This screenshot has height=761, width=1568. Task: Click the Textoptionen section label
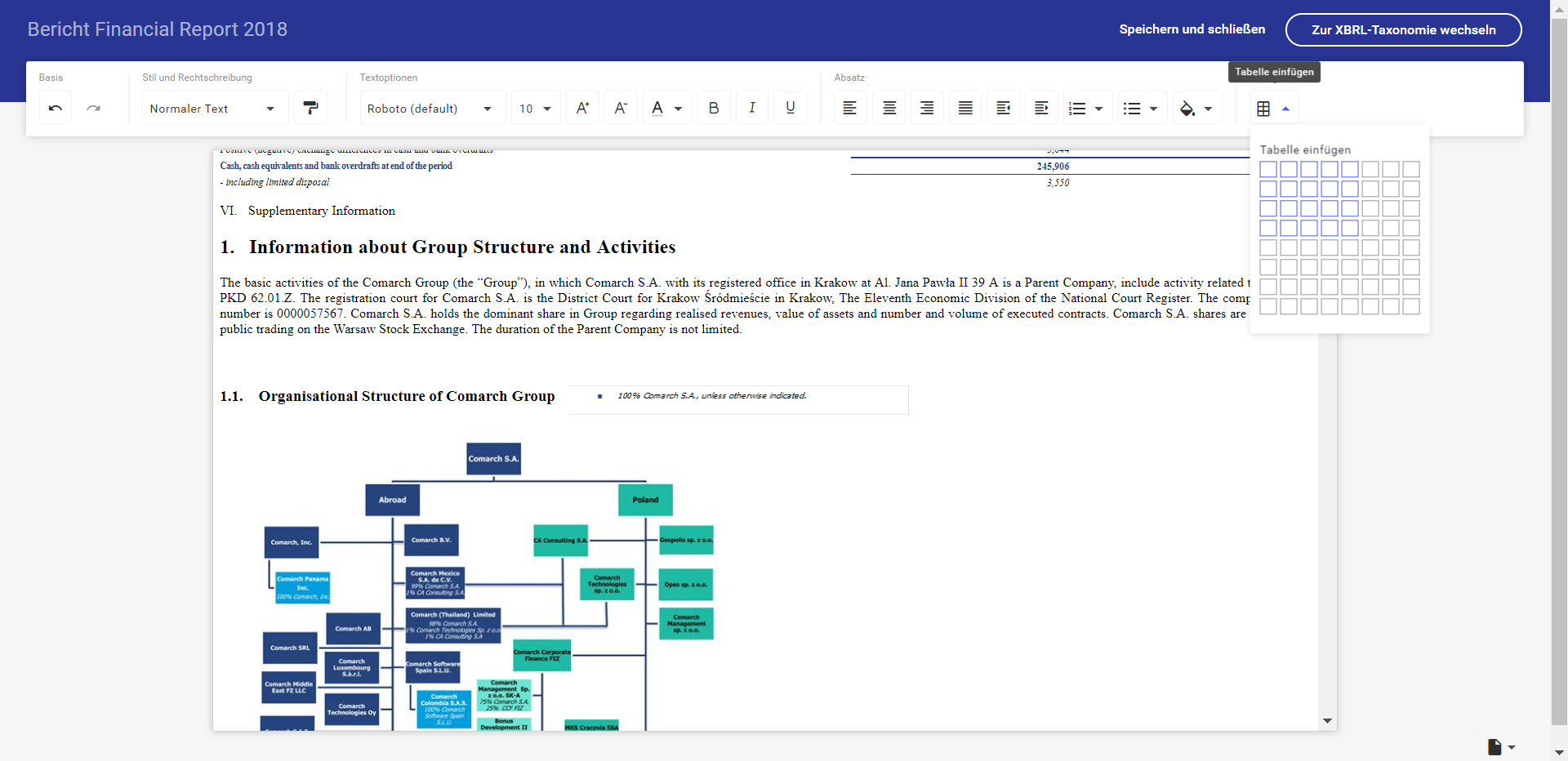point(389,78)
